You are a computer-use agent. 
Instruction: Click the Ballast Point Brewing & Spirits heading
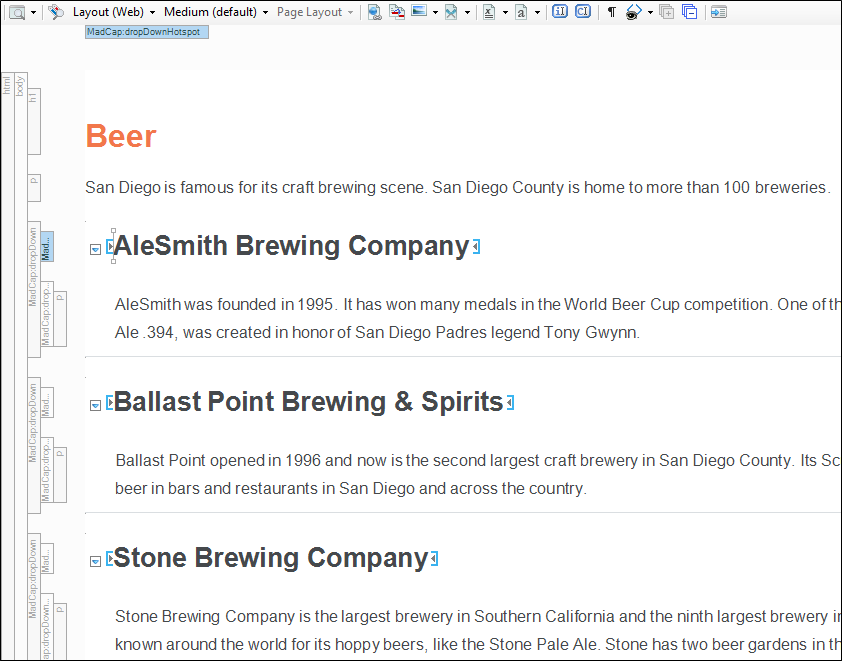pyautogui.click(x=308, y=402)
